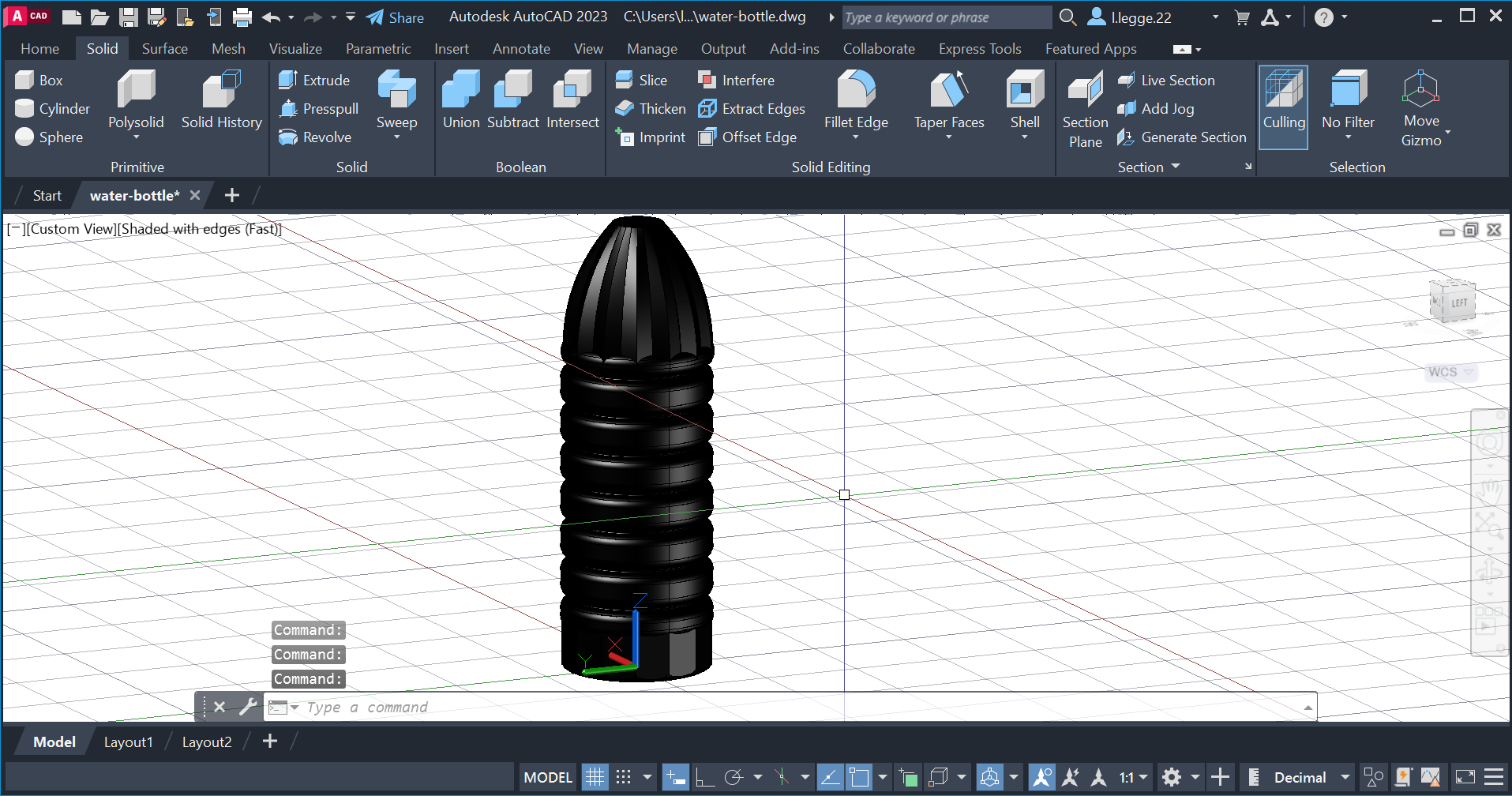Expand the Fillet Edge dropdown arrow
This screenshot has height=796, width=1512.
[x=856, y=137]
